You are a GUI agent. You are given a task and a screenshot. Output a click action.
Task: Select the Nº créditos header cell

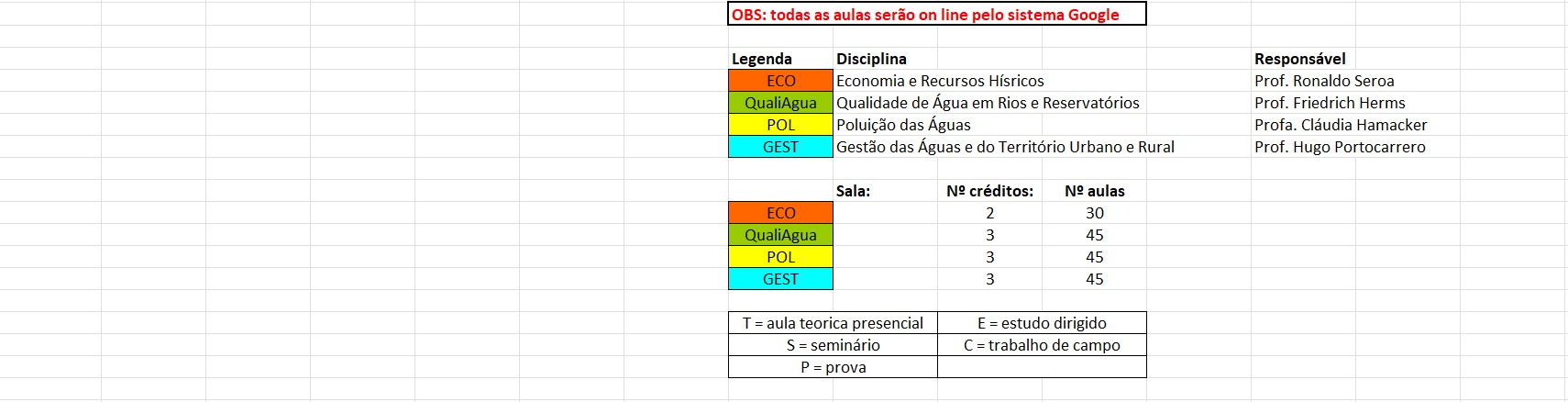pyautogui.click(x=989, y=191)
